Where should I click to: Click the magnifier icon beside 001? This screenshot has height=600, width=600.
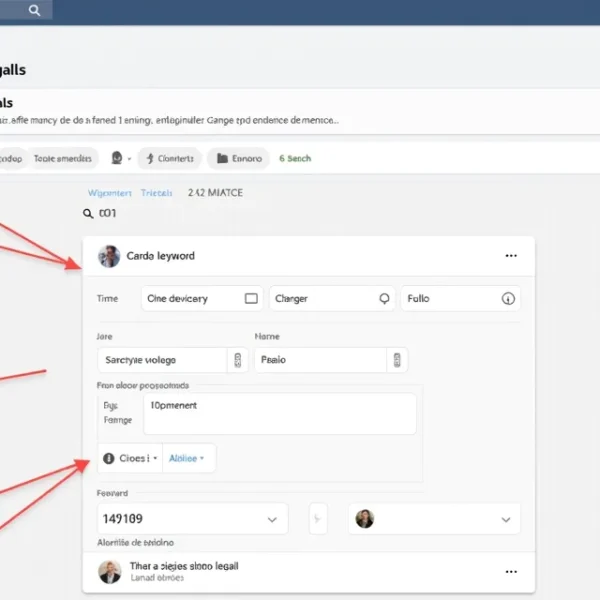click(x=88, y=214)
